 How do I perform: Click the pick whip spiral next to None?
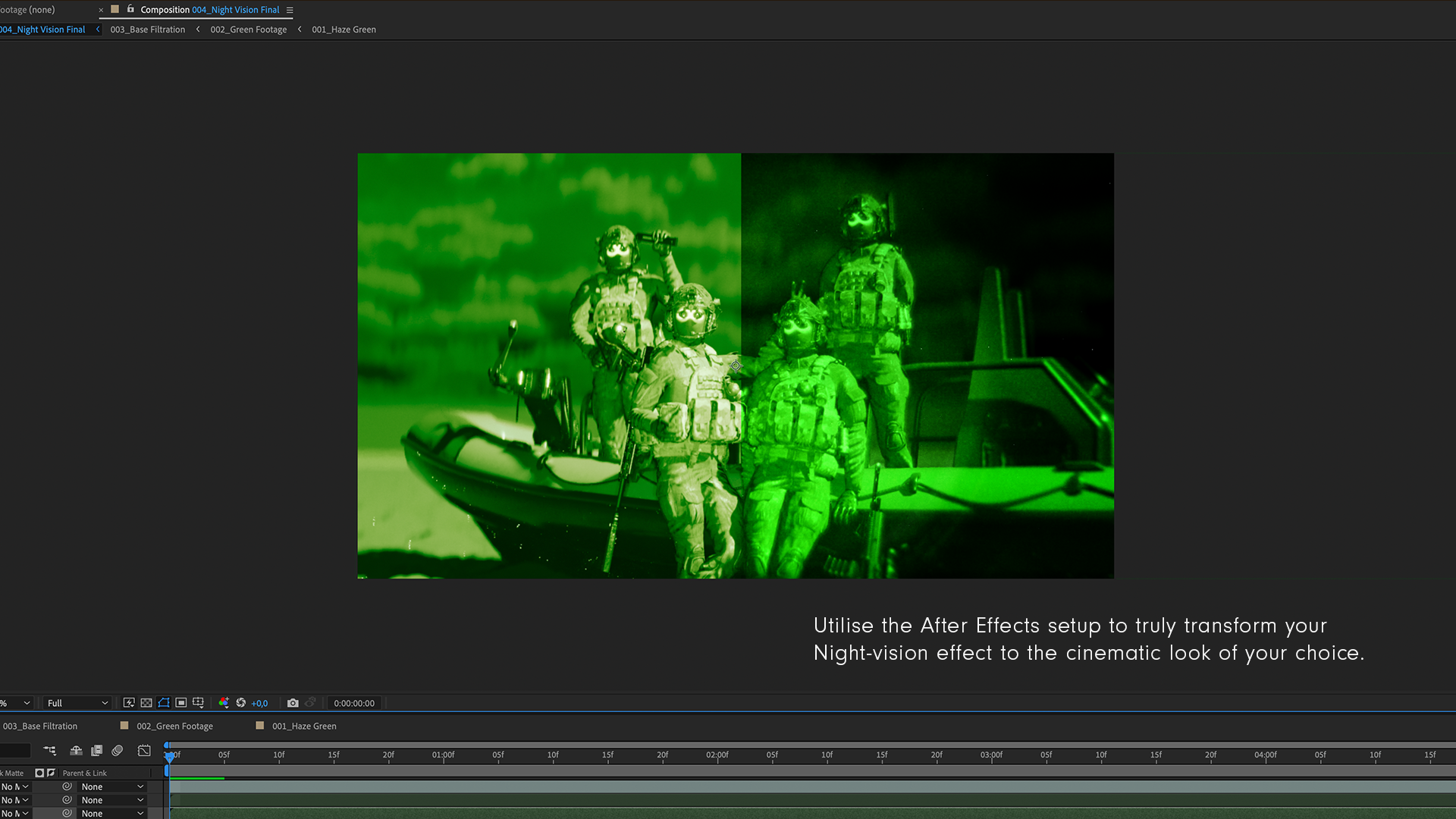(x=67, y=786)
